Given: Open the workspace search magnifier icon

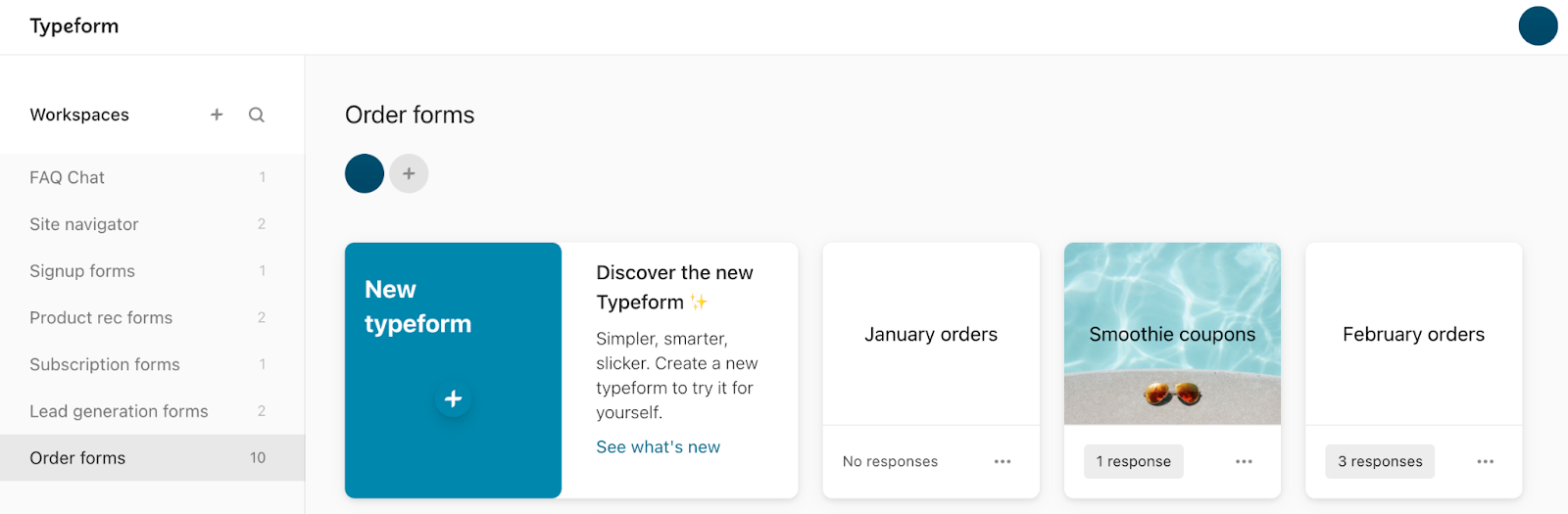Looking at the screenshot, I should (x=257, y=115).
